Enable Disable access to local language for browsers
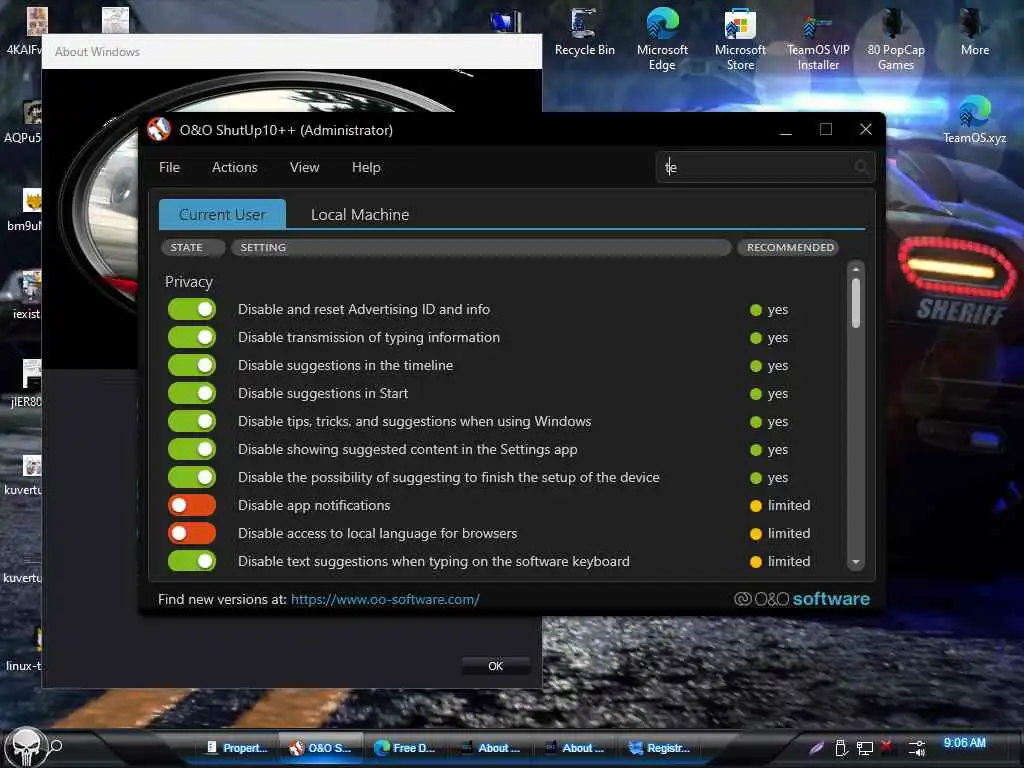 [x=191, y=534]
